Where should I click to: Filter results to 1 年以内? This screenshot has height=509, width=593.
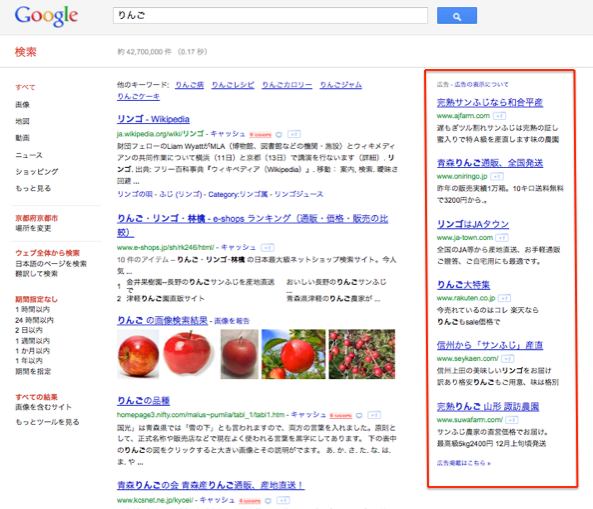click(29, 361)
